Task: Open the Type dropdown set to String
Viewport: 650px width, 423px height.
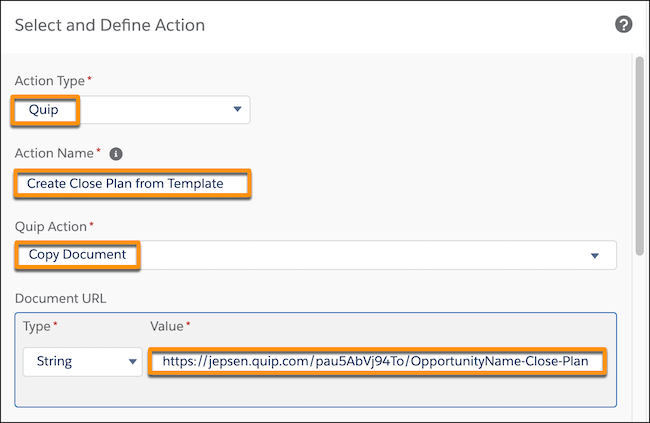Action: click(x=82, y=362)
